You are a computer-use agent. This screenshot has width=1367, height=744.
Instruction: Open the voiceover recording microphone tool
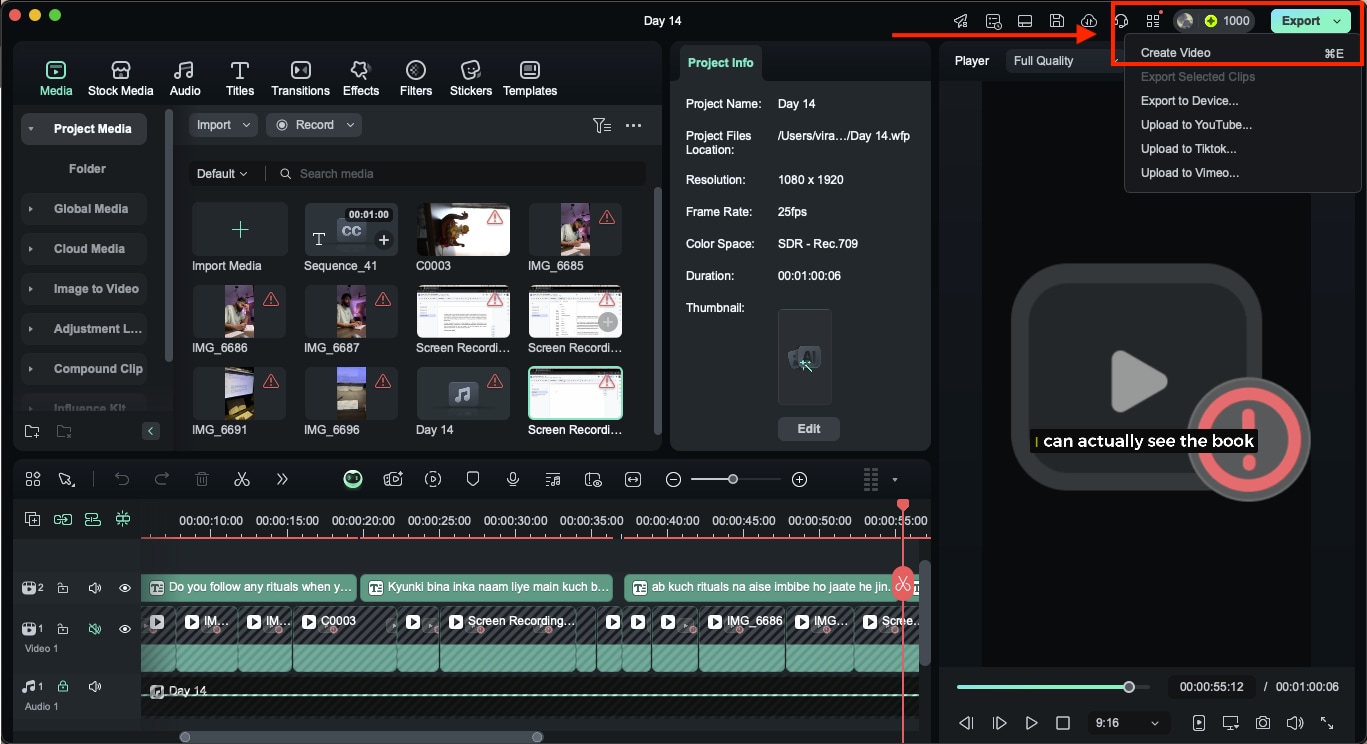(513, 479)
